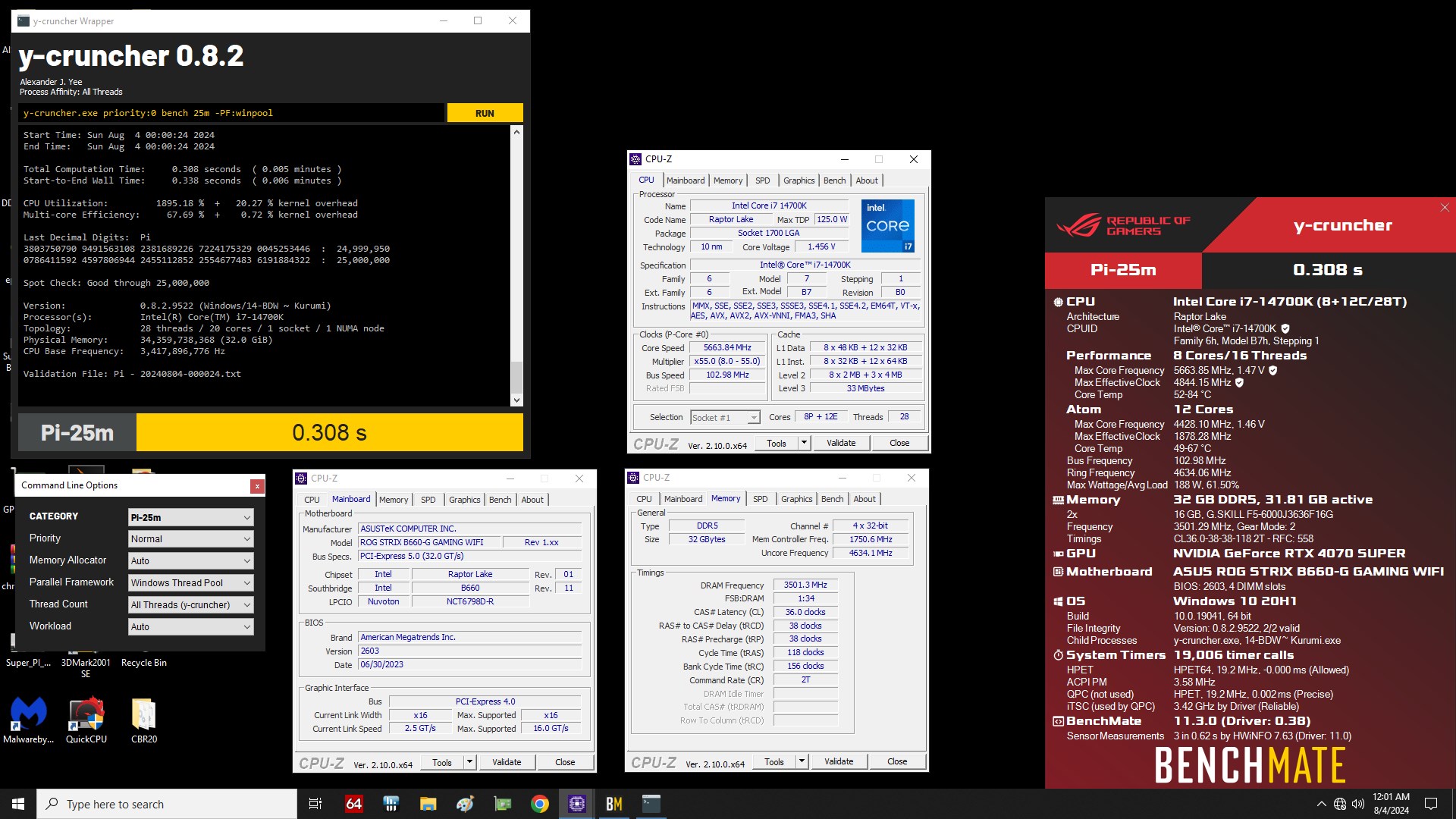Open File Explorer from the taskbar
The height and width of the screenshot is (819, 1456).
[x=428, y=804]
